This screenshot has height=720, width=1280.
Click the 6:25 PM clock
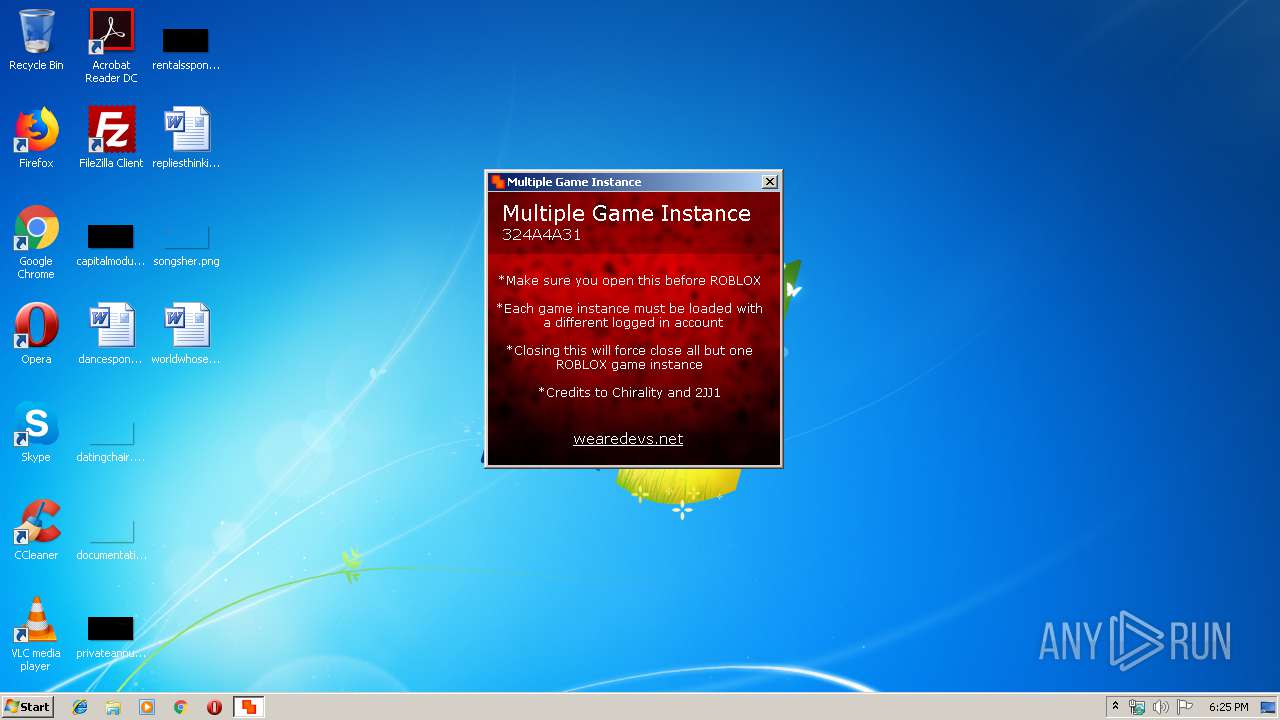1228,707
